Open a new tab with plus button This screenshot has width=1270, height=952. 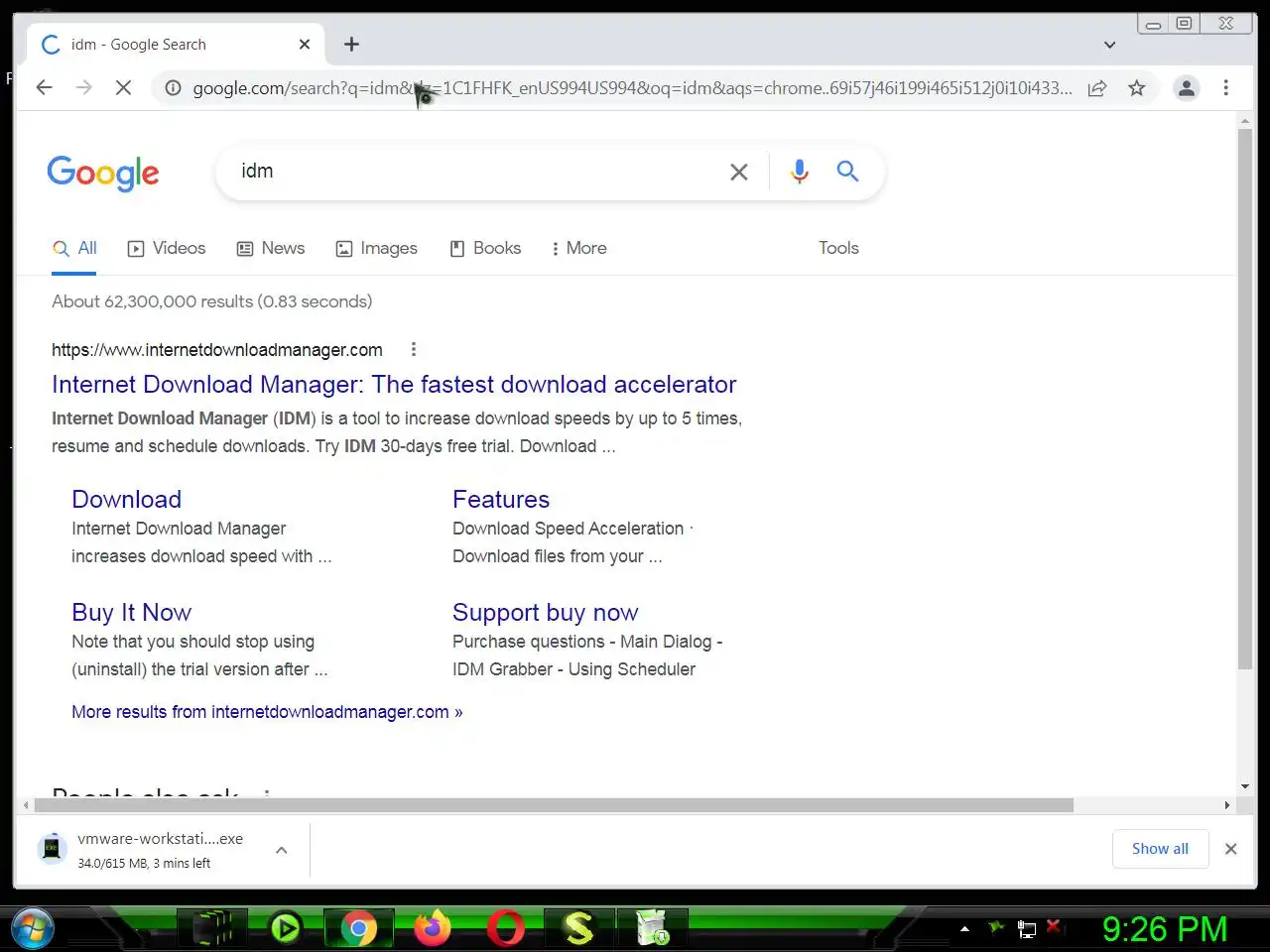coord(351,44)
